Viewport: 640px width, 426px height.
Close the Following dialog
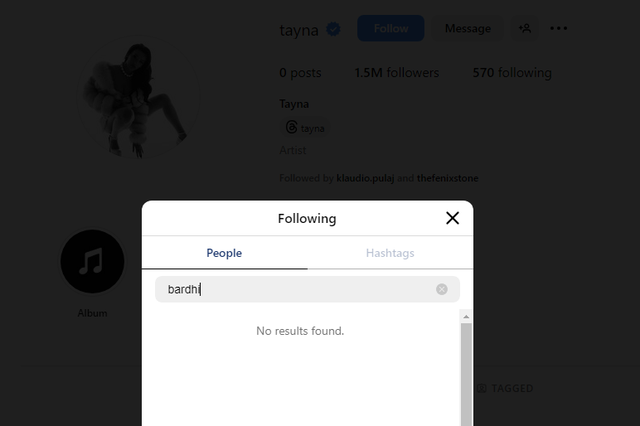[452, 218]
